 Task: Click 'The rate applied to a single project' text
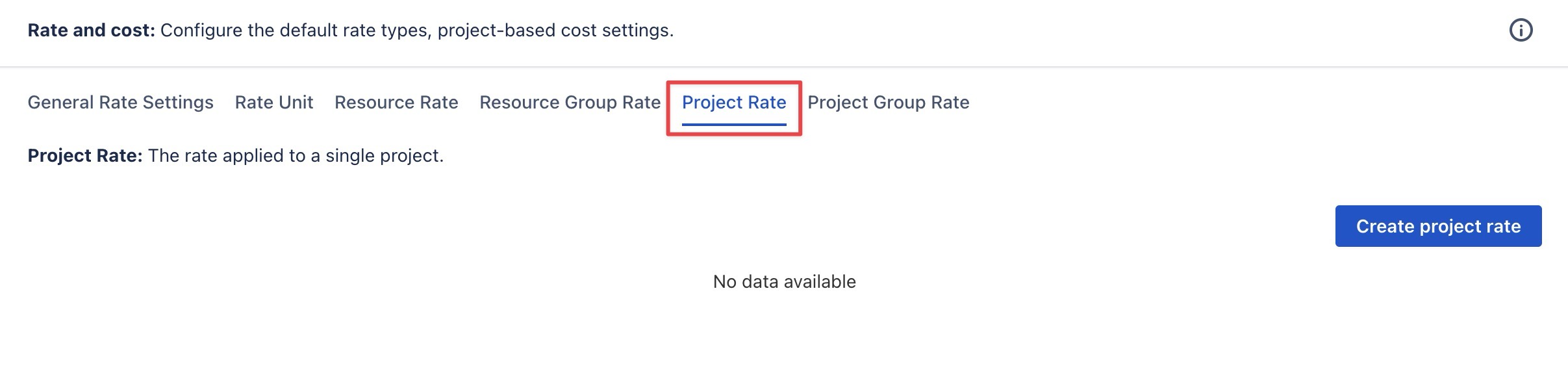[x=296, y=156]
